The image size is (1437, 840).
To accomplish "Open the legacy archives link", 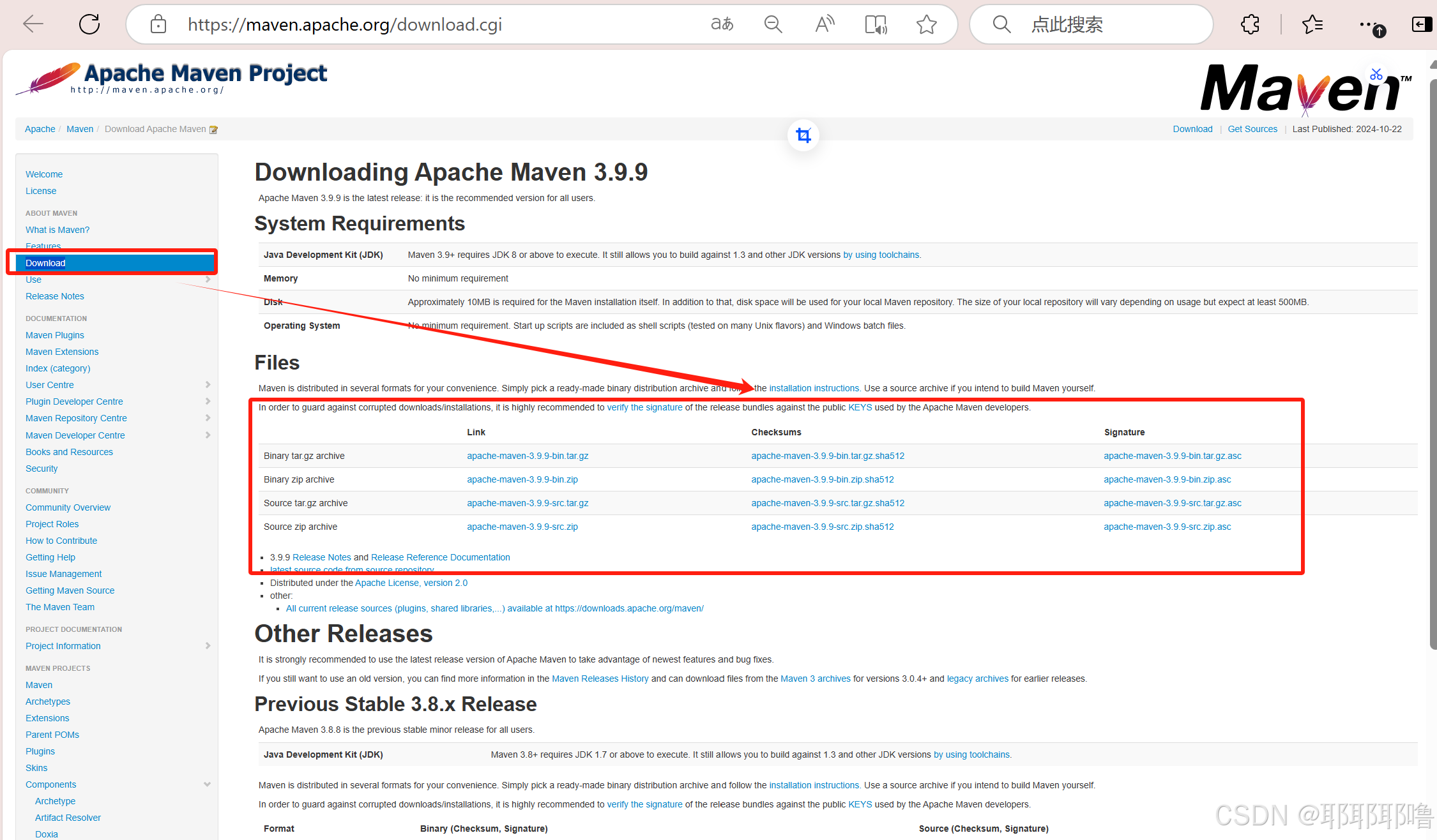I will click(x=977, y=679).
